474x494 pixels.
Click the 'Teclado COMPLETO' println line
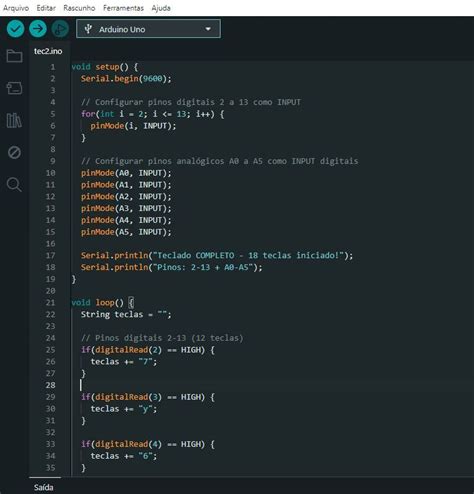(217, 256)
